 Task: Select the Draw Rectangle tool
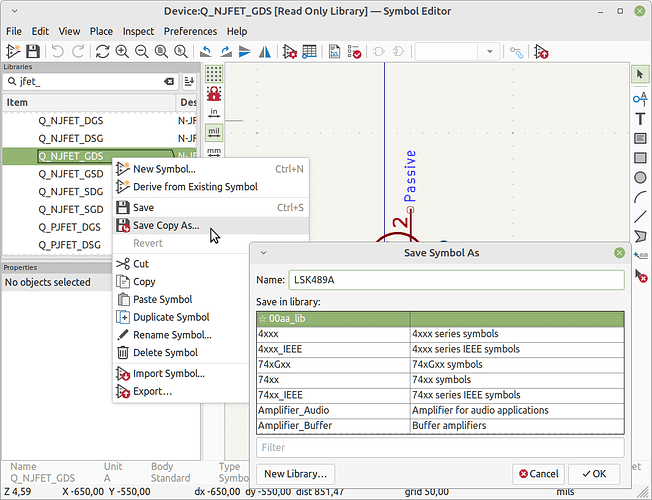(640, 158)
